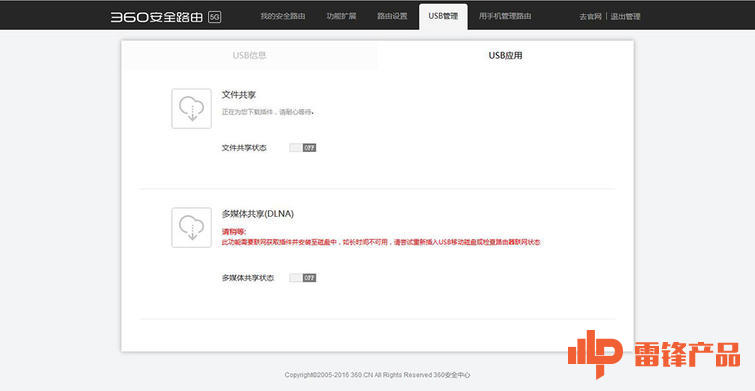Follow the 去官网 link
Image resolution: width=755 pixels, height=391 pixels.
[x=590, y=17]
